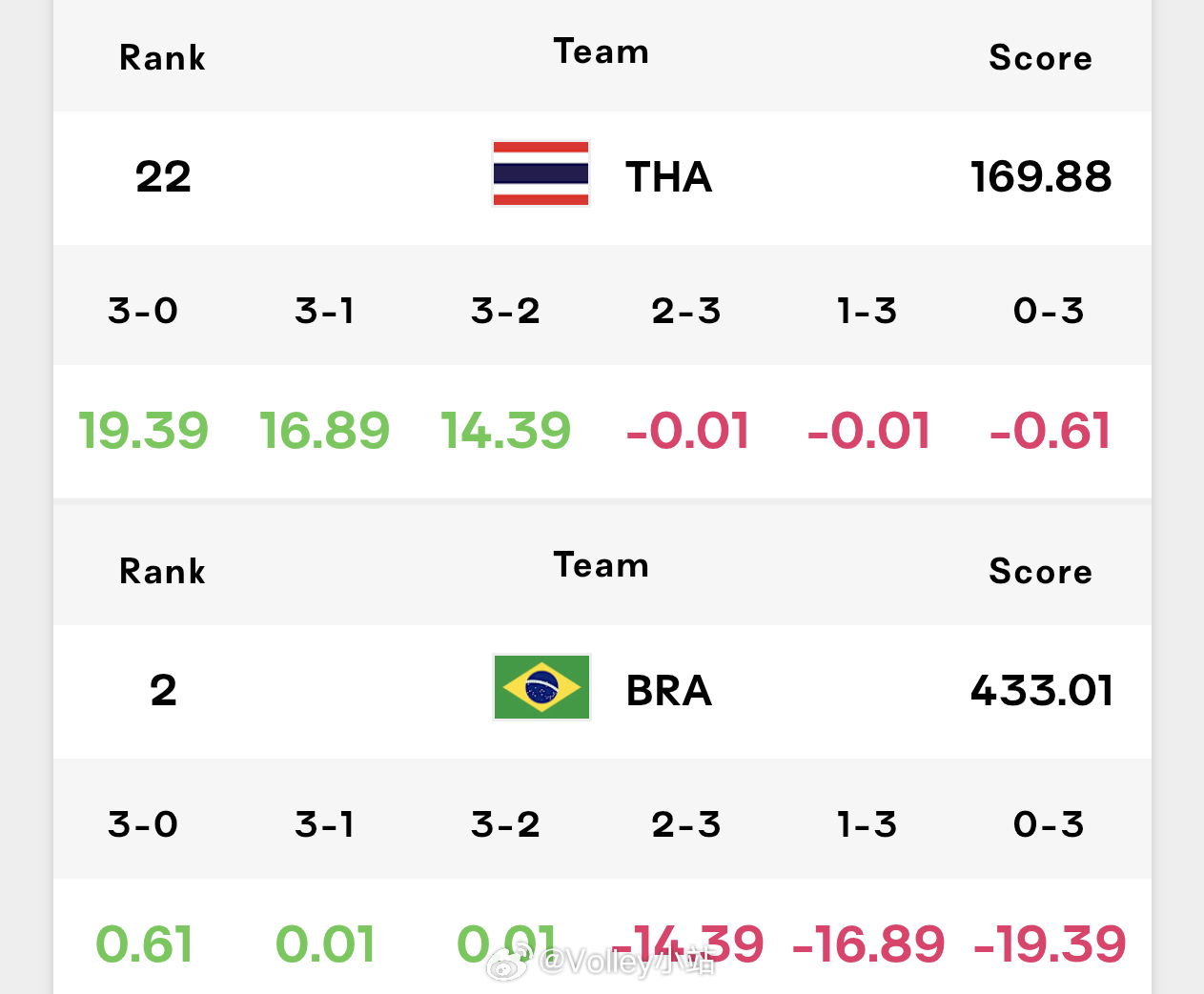Click Thailand's rank number 22

click(x=163, y=177)
